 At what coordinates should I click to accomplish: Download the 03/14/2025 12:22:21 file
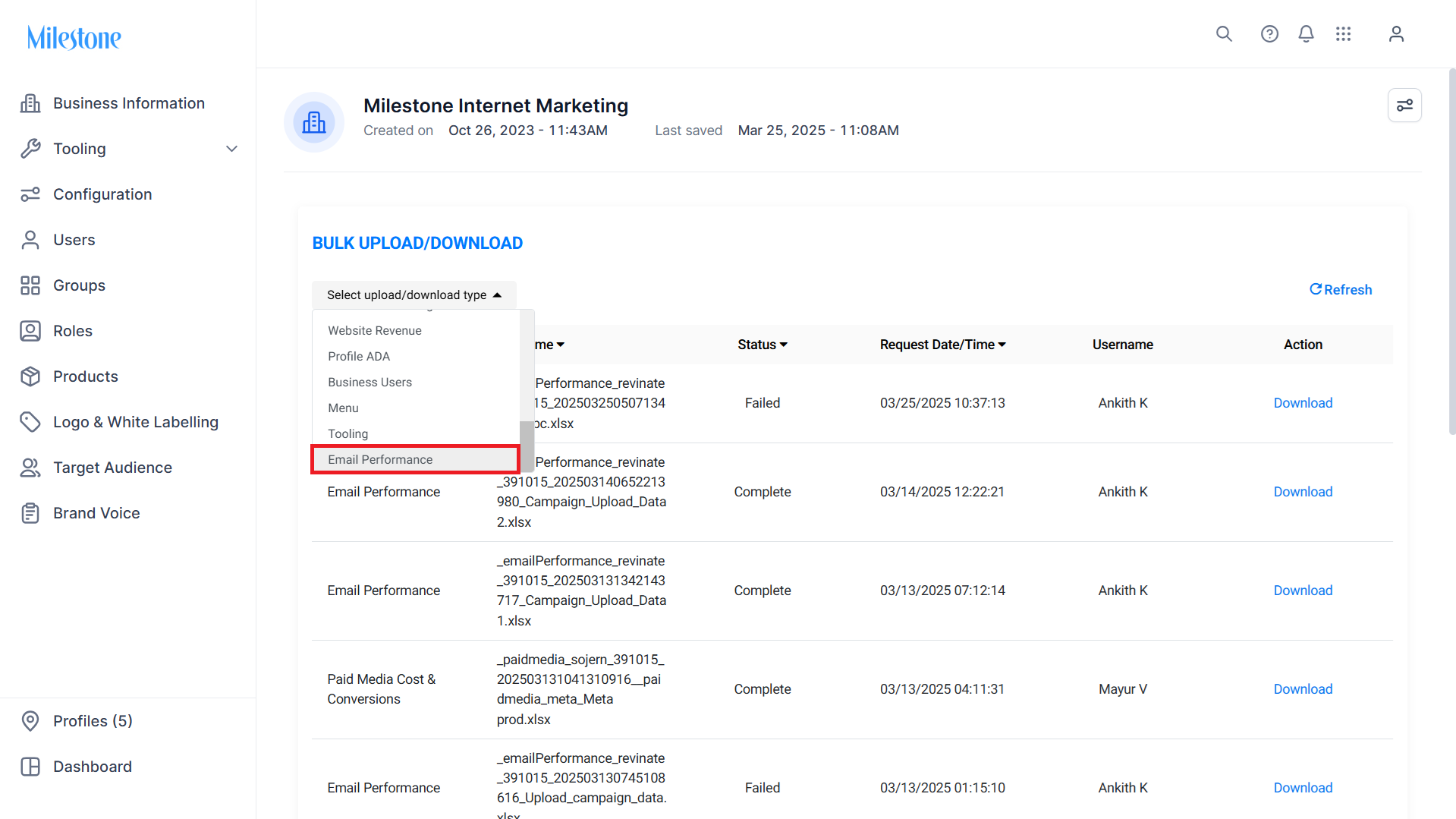point(1303,492)
